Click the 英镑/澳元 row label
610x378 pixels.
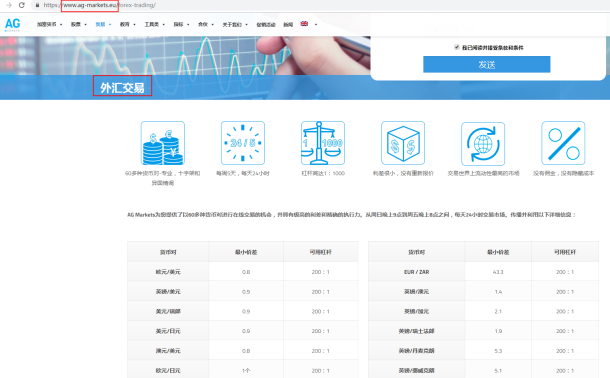click(x=416, y=292)
